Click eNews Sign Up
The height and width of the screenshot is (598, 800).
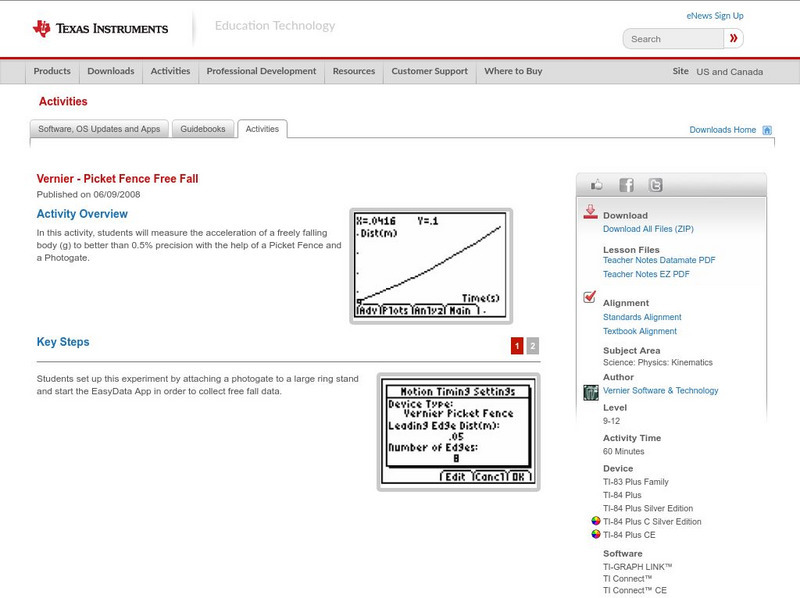coord(714,15)
